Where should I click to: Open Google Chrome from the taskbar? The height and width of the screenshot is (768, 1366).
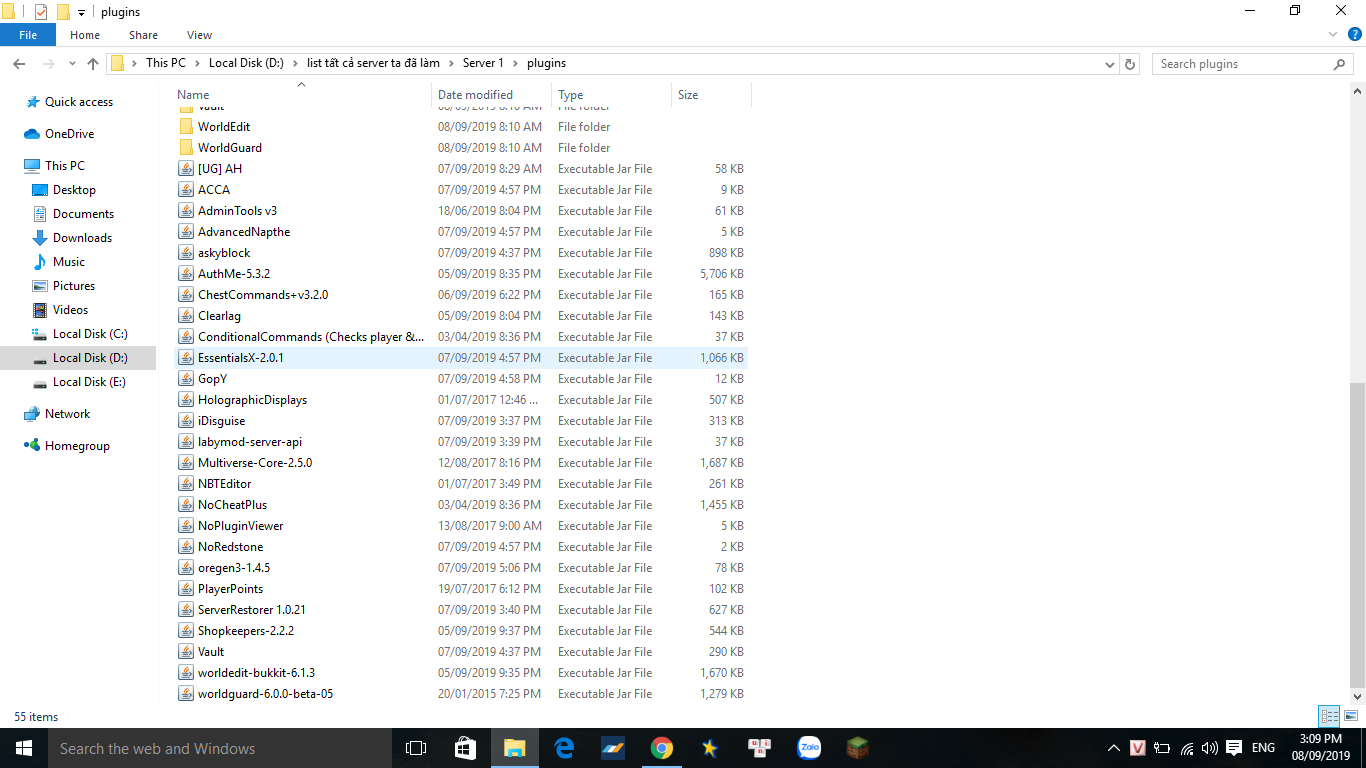661,748
